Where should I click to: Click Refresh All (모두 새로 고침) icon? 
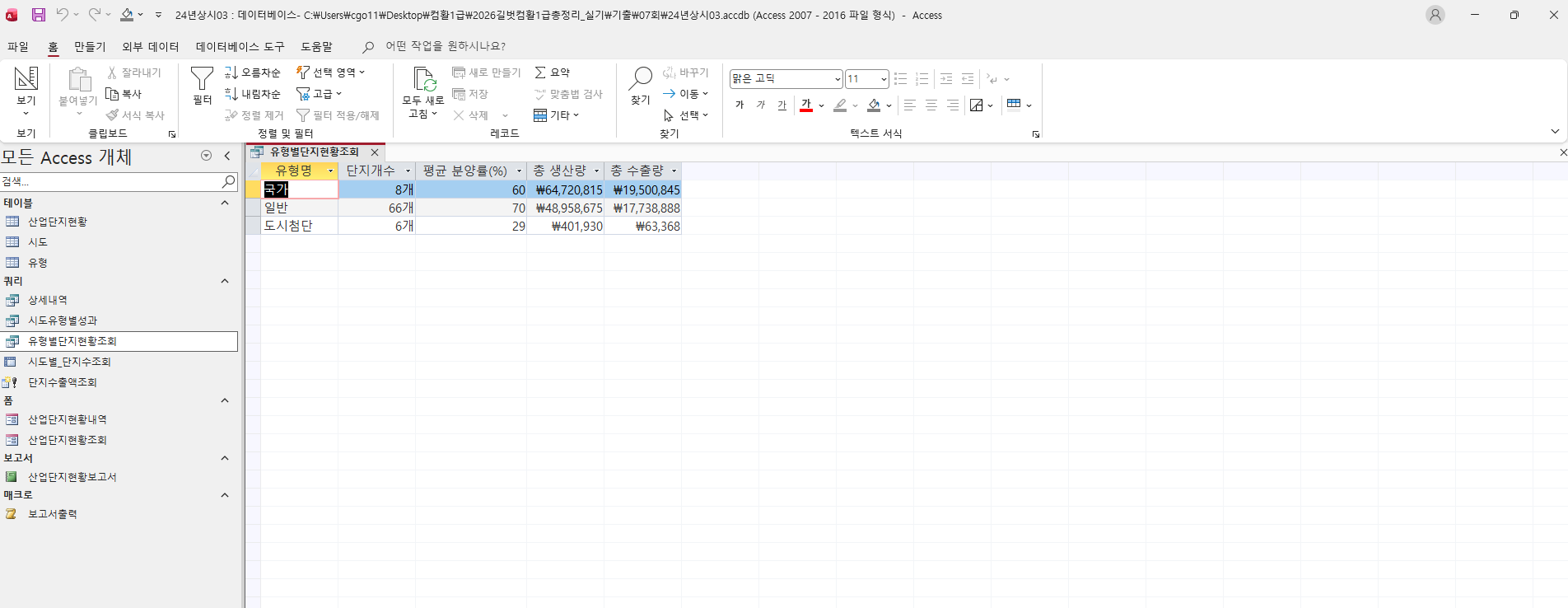pyautogui.click(x=424, y=80)
